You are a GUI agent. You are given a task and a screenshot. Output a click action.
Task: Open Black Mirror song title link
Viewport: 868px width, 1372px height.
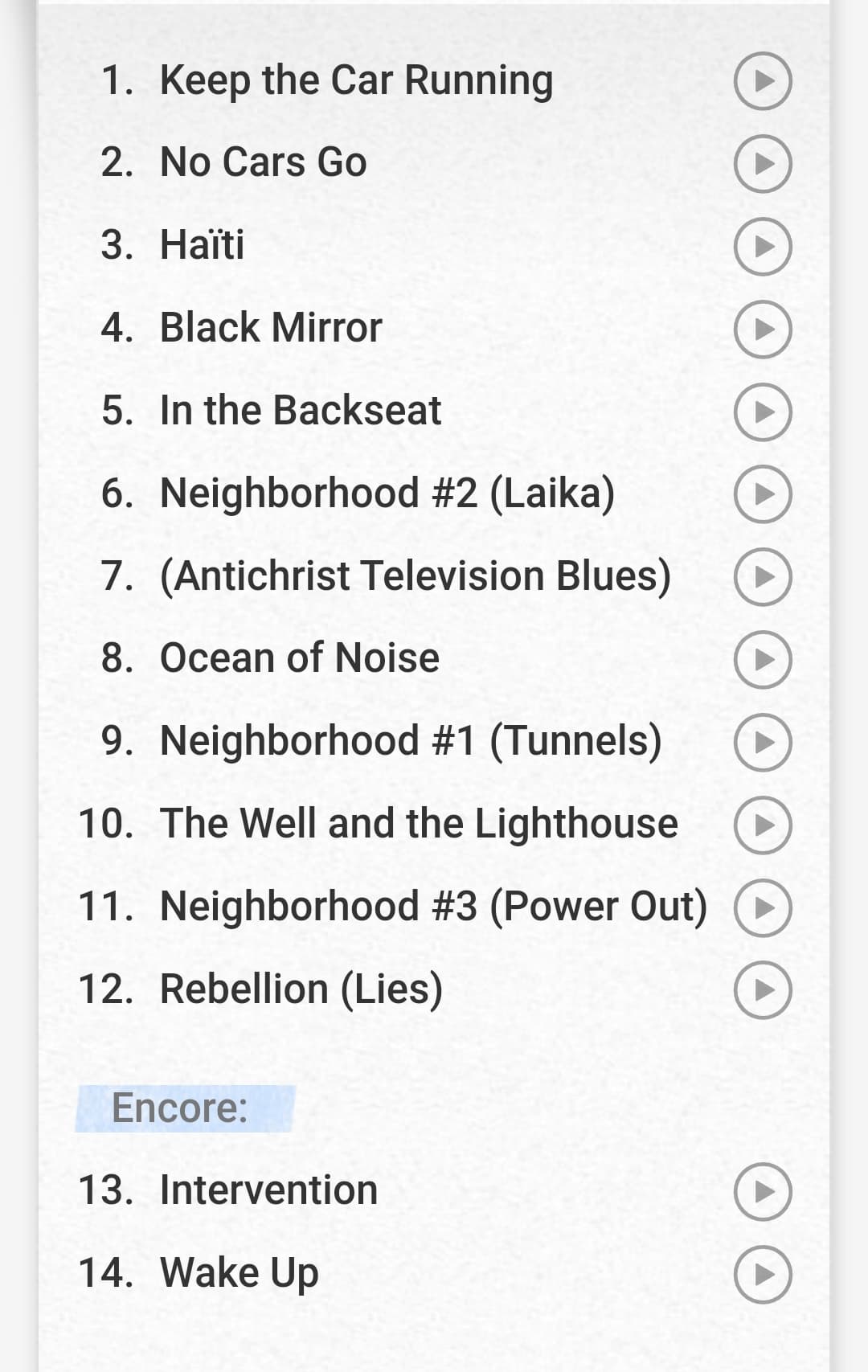coord(270,328)
